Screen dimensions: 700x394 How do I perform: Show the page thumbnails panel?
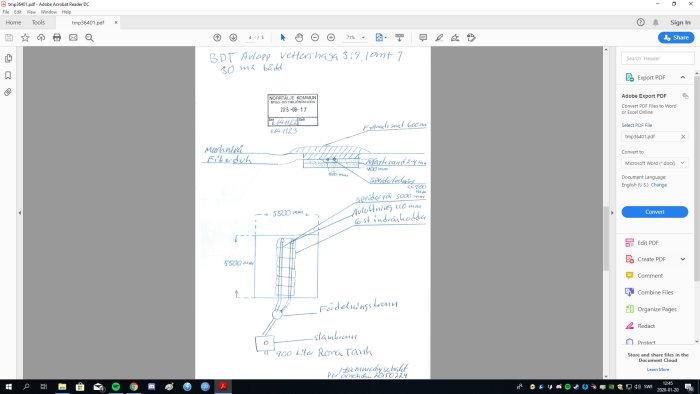[8, 58]
